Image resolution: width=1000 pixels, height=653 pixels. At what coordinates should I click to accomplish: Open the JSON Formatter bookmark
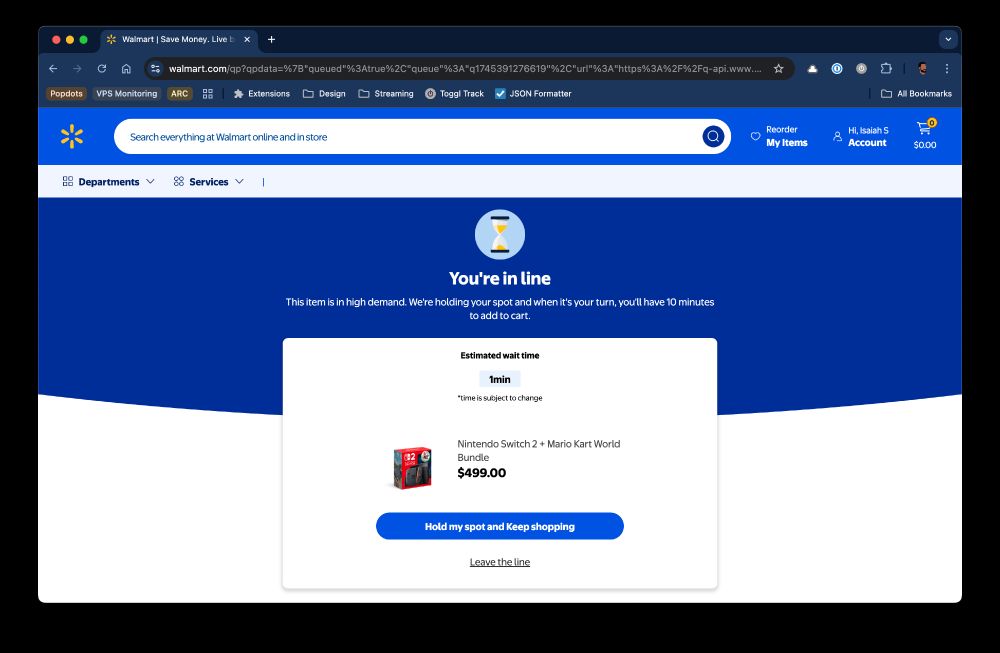coord(533,94)
